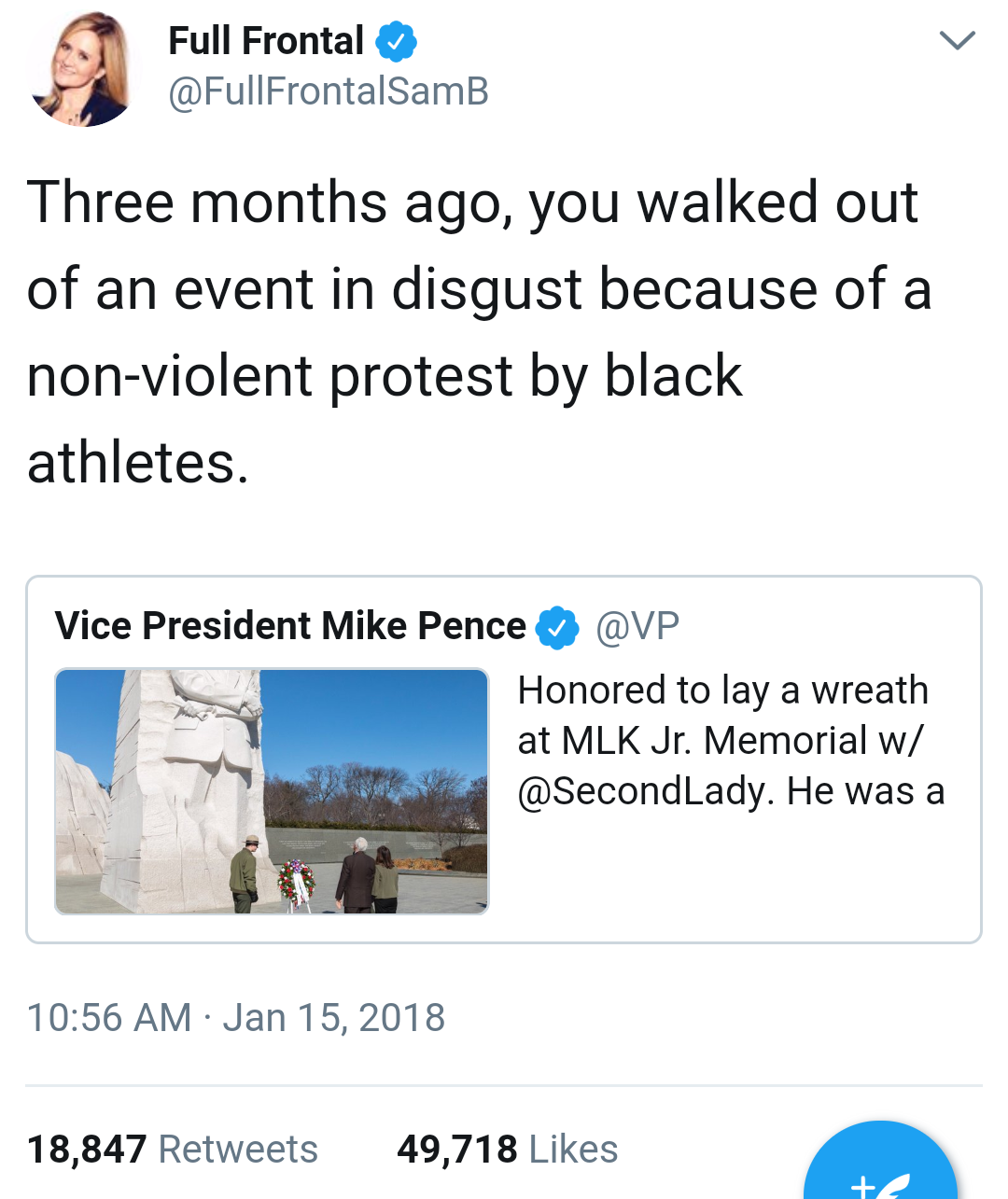
Task: Tap Vice President Mike Pence's verified badge
Action: pyautogui.click(x=557, y=627)
